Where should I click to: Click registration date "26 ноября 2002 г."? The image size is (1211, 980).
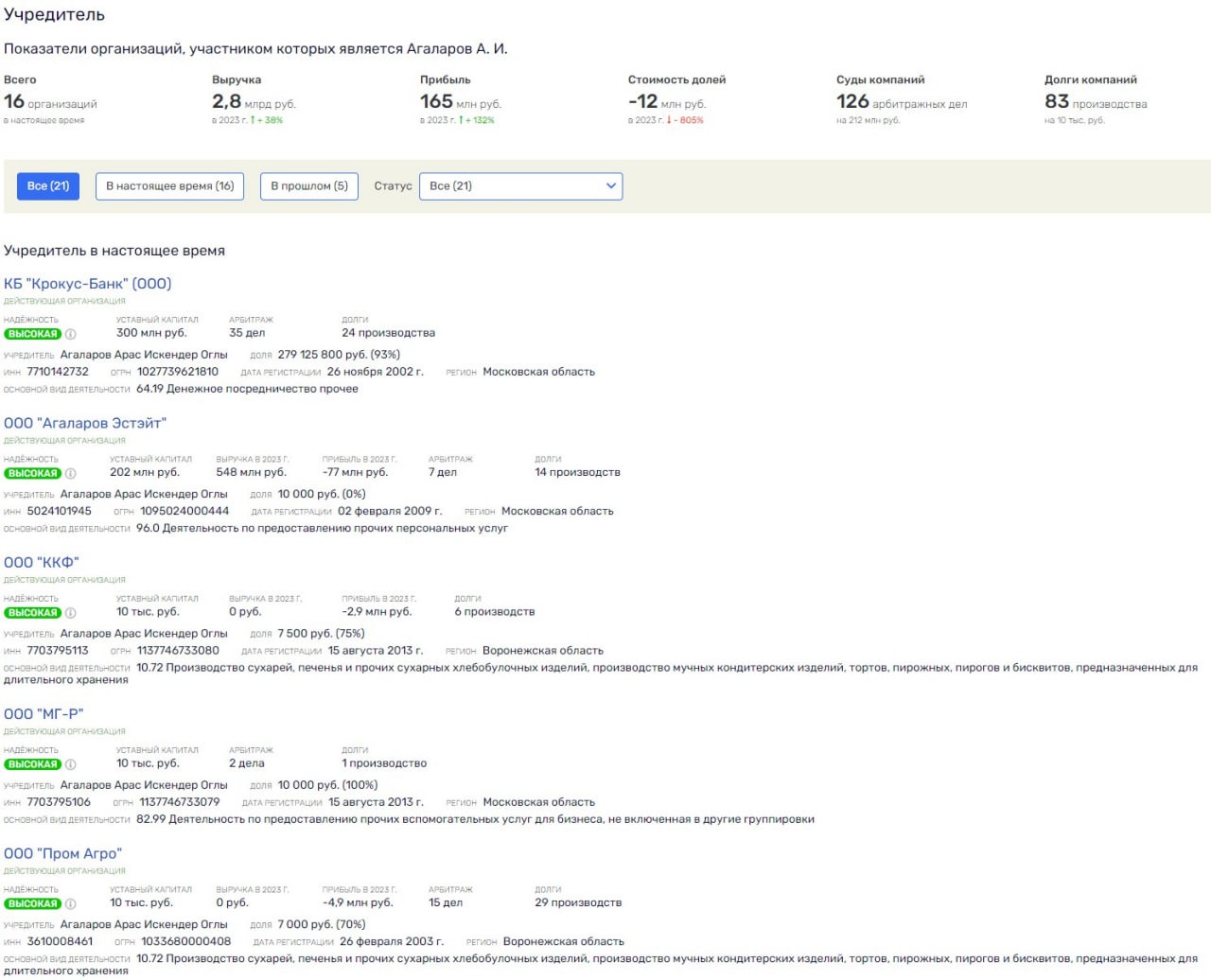click(x=376, y=372)
